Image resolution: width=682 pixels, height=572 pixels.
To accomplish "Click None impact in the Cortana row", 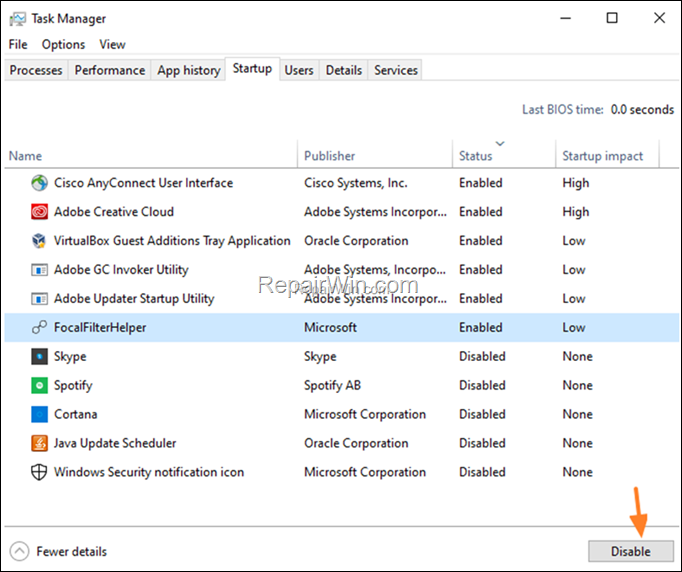I will click(x=578, y=414).
